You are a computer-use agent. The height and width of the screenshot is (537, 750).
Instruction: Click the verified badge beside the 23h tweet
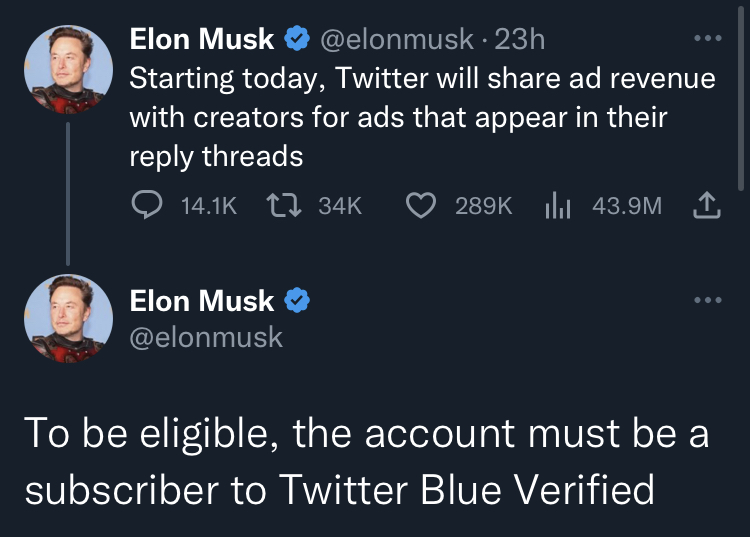297,39
